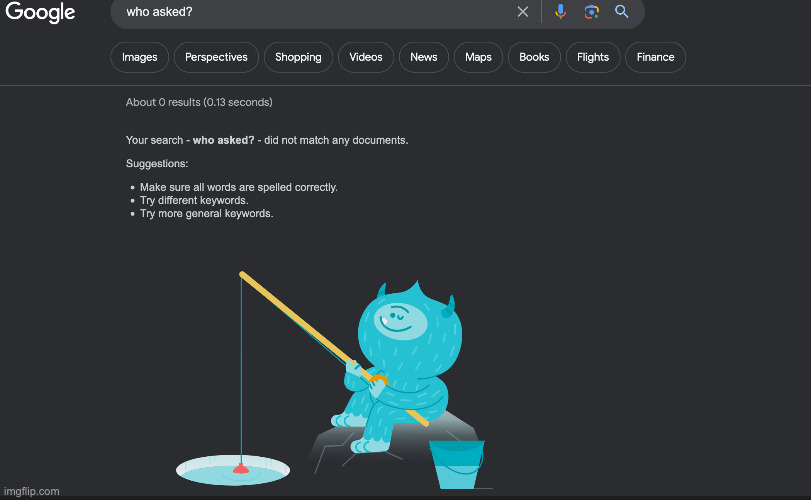811x500 pixels.
Task: Open Google Lens image search
Action: (x=591, y=12)
